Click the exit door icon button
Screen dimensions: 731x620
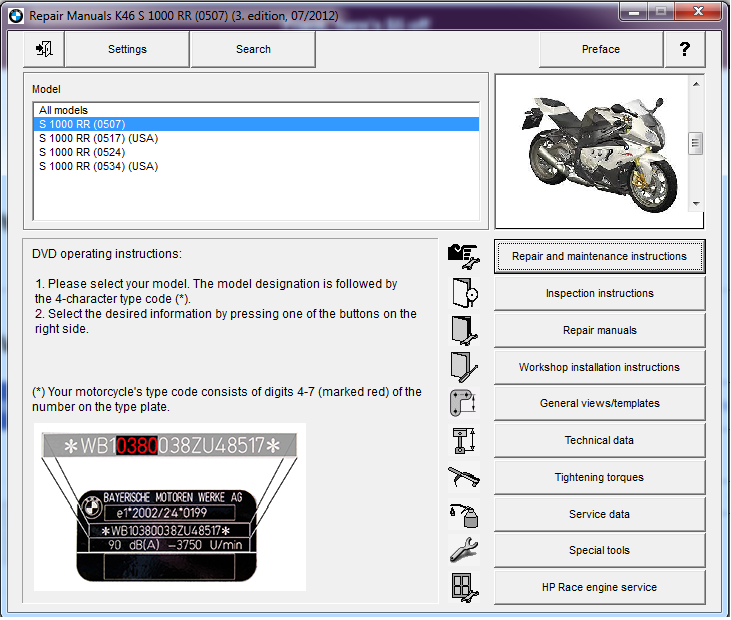pos(44,49)
